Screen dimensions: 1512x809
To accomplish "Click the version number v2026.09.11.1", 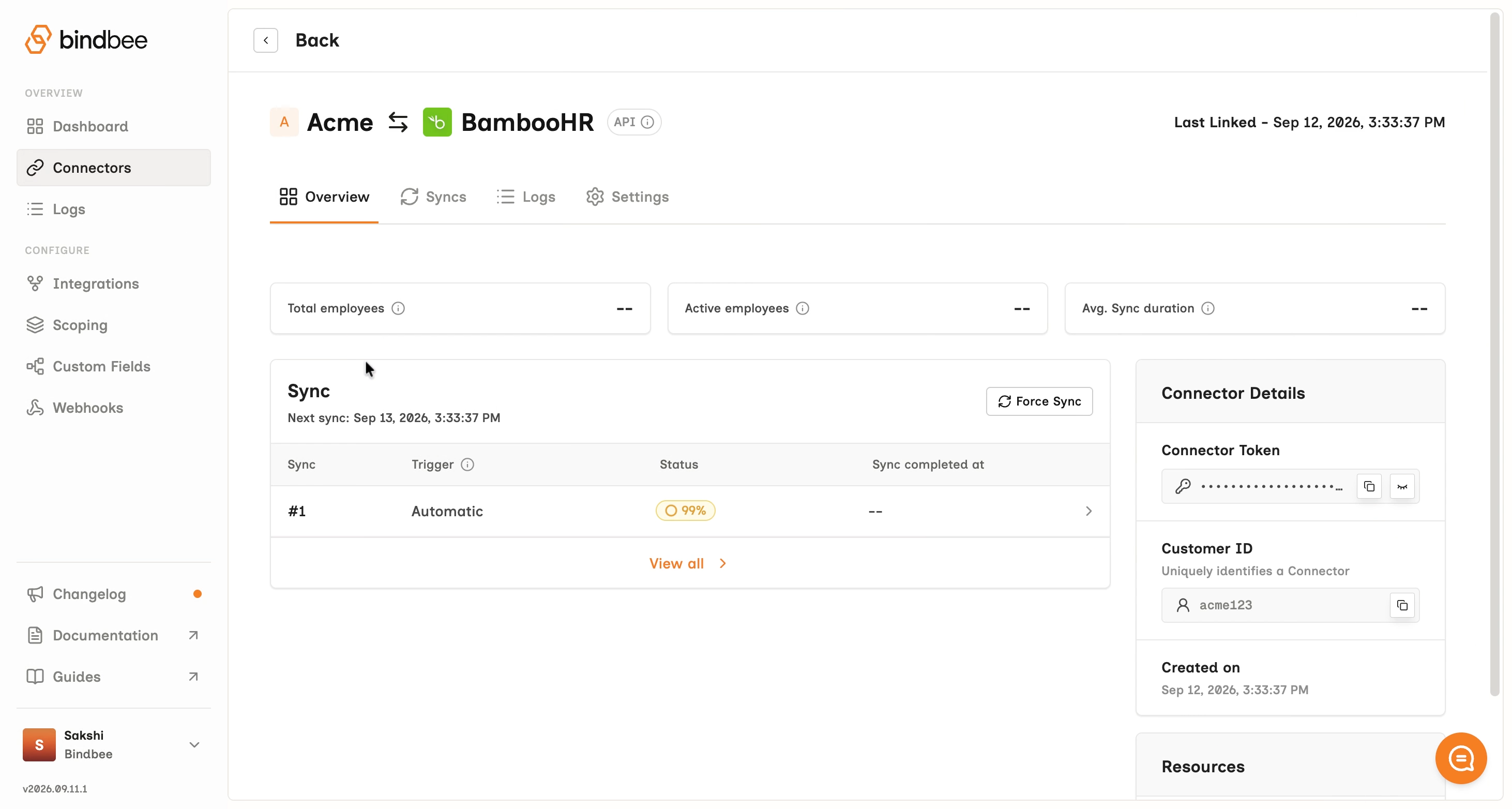I will tap(55, 789).
